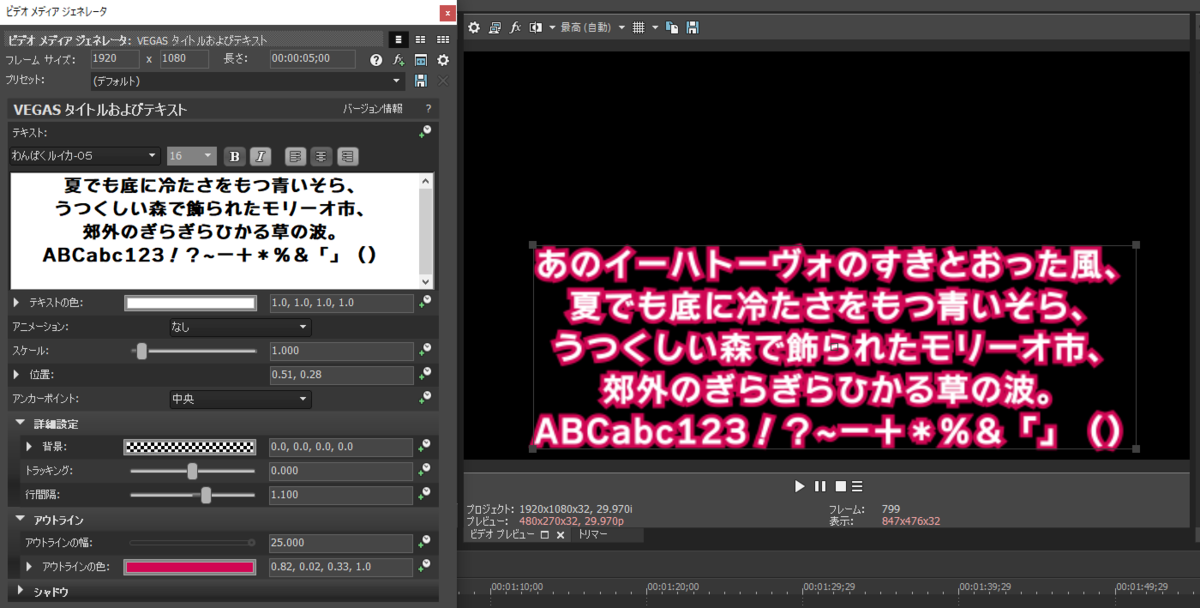Select the ビデオ プレビュー tab
Viewport: 1200px width, 608px height.
click(x=502, y=535)
